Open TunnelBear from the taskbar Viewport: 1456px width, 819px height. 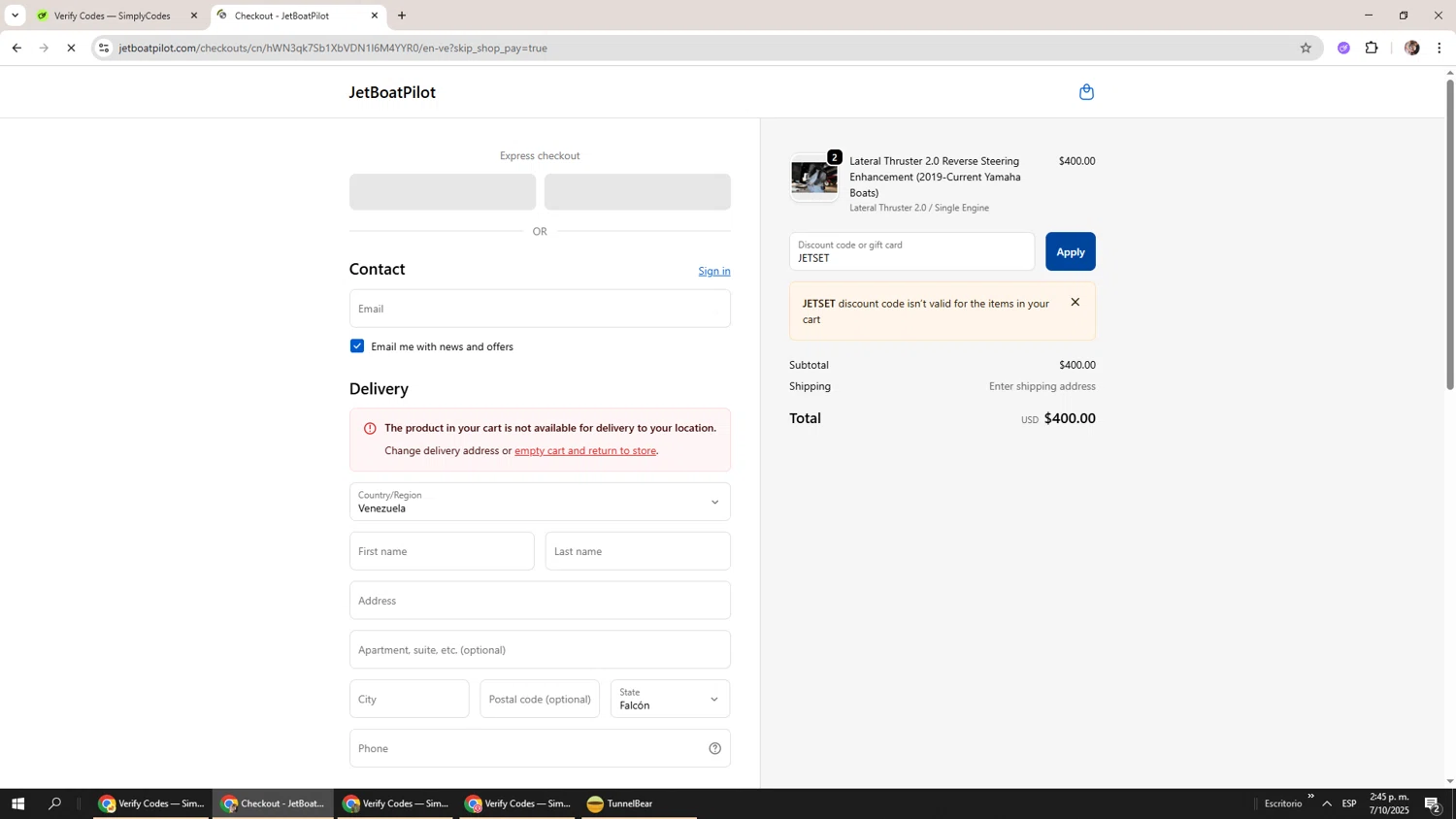(638, 803)
